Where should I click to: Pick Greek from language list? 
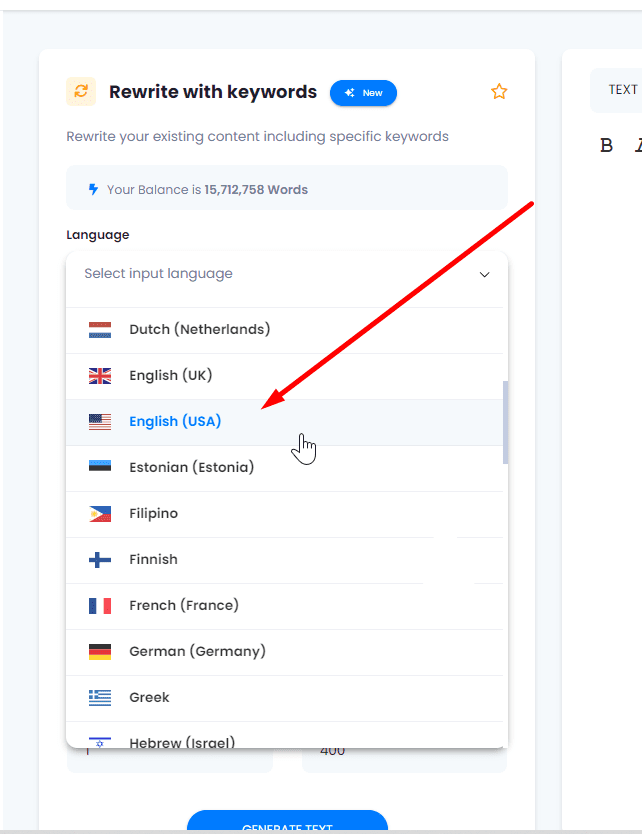149,697
